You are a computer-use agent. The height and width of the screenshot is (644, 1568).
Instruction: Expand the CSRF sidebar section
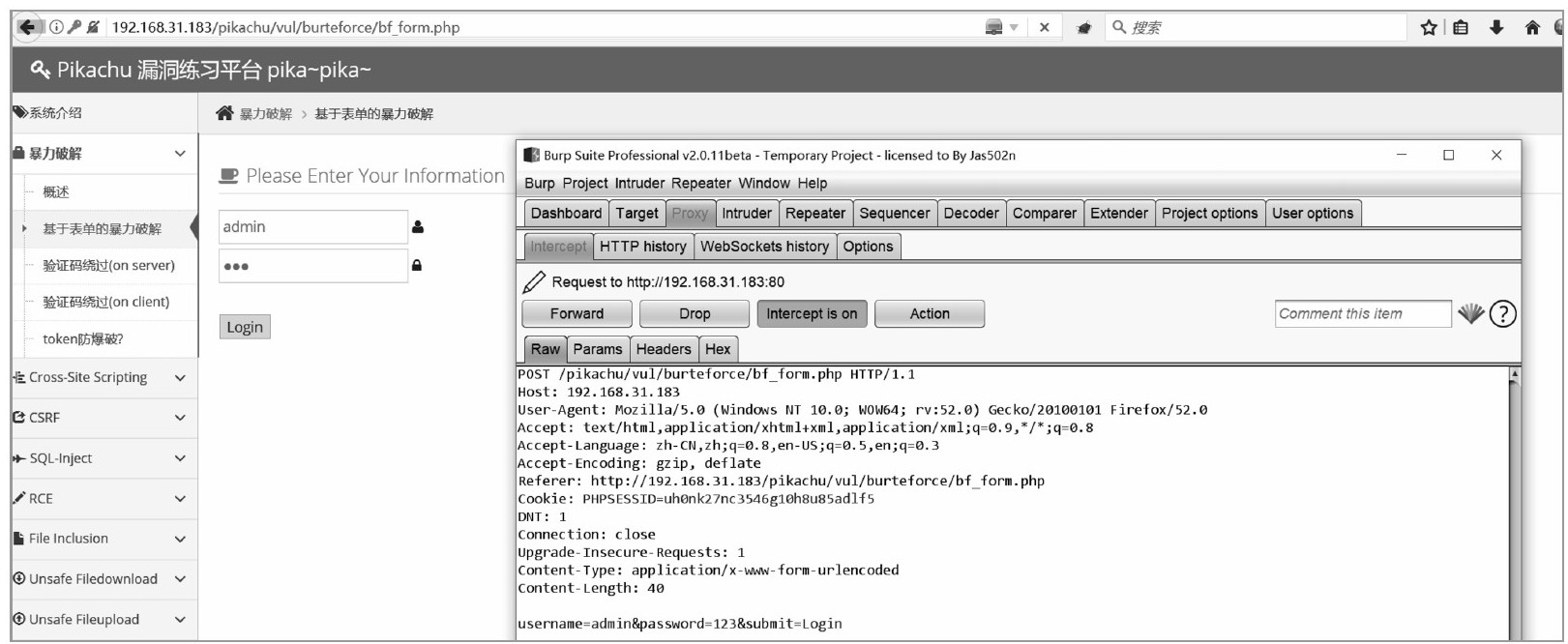pyautogui.click(x=180, y=418)
